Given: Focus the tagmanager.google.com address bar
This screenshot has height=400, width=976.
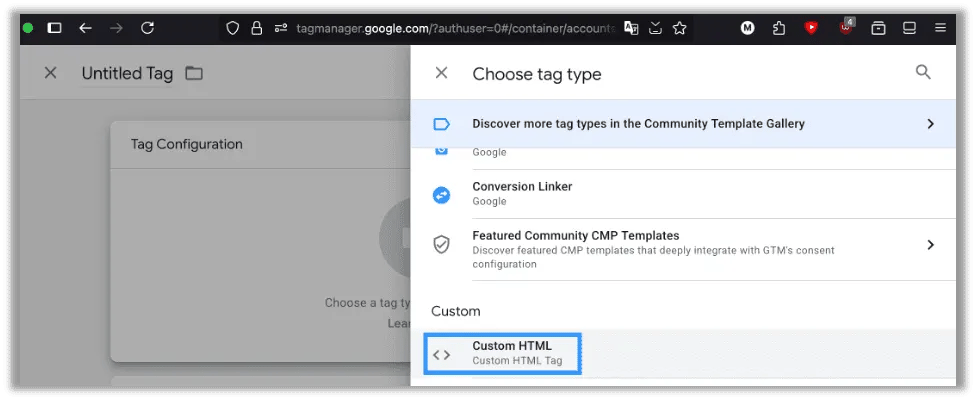Looking at the screenshot, I should (x=456, y=29).
